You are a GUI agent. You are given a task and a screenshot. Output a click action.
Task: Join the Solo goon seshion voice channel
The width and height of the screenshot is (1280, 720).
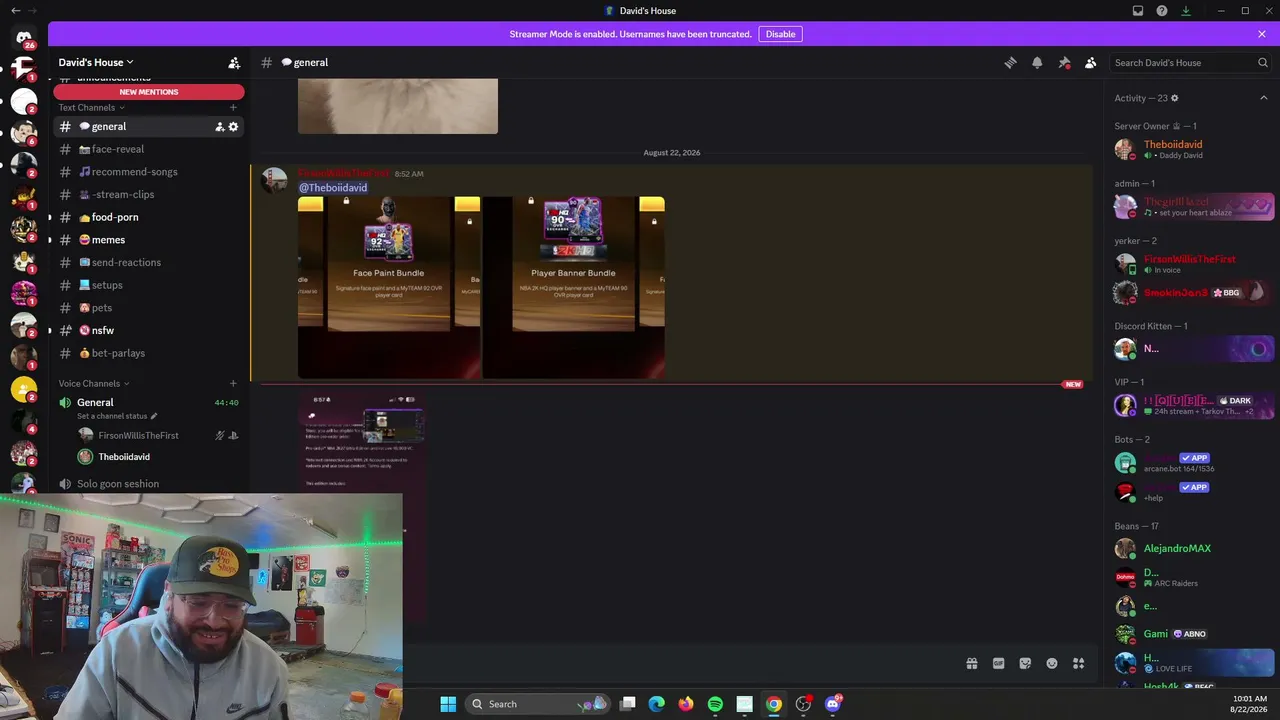[149, 484]
